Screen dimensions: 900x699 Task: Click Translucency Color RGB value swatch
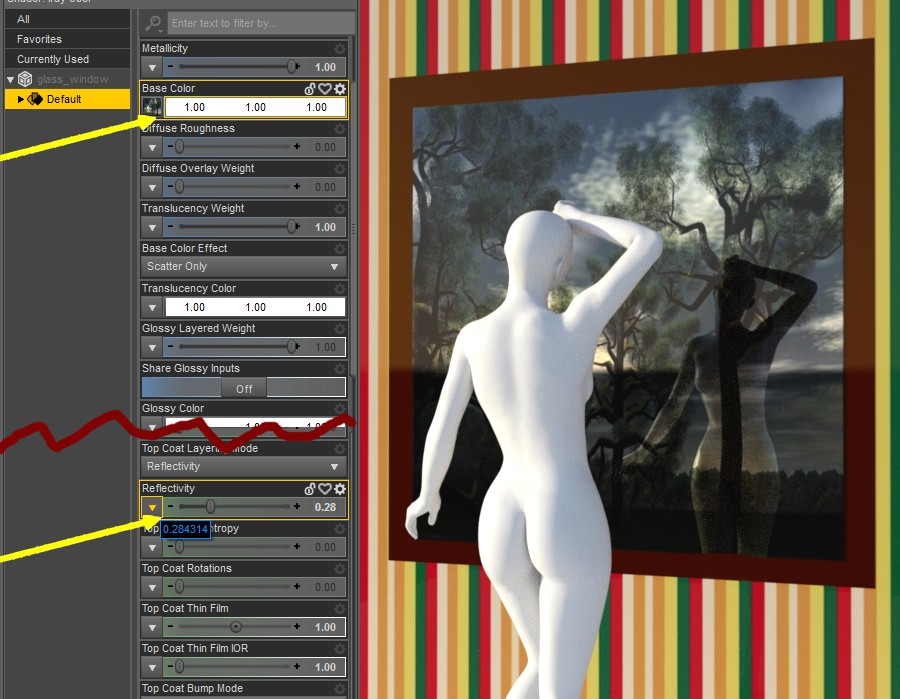pyautogui.click(x=255, y=307)
